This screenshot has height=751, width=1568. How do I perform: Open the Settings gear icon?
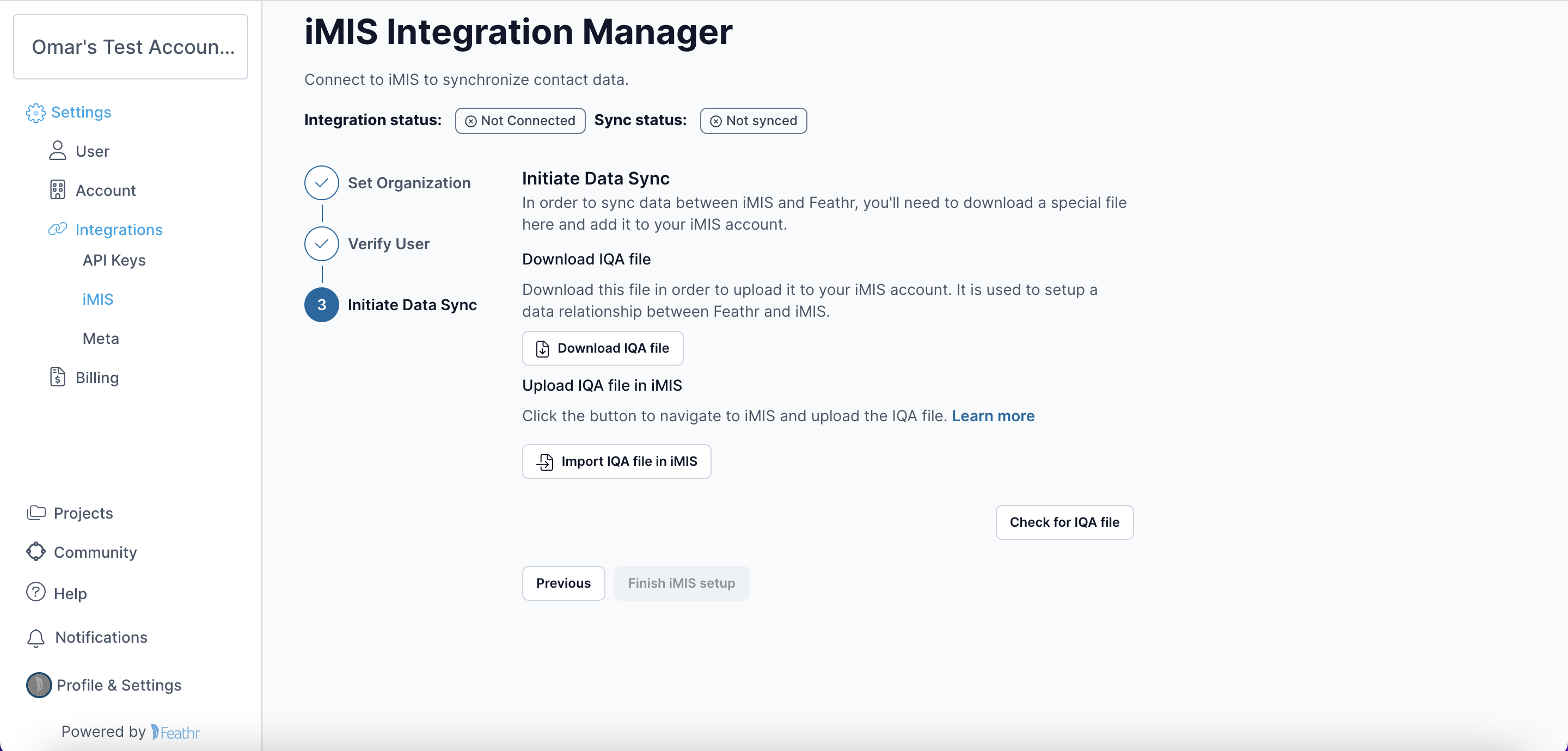(x=35, y=113)
